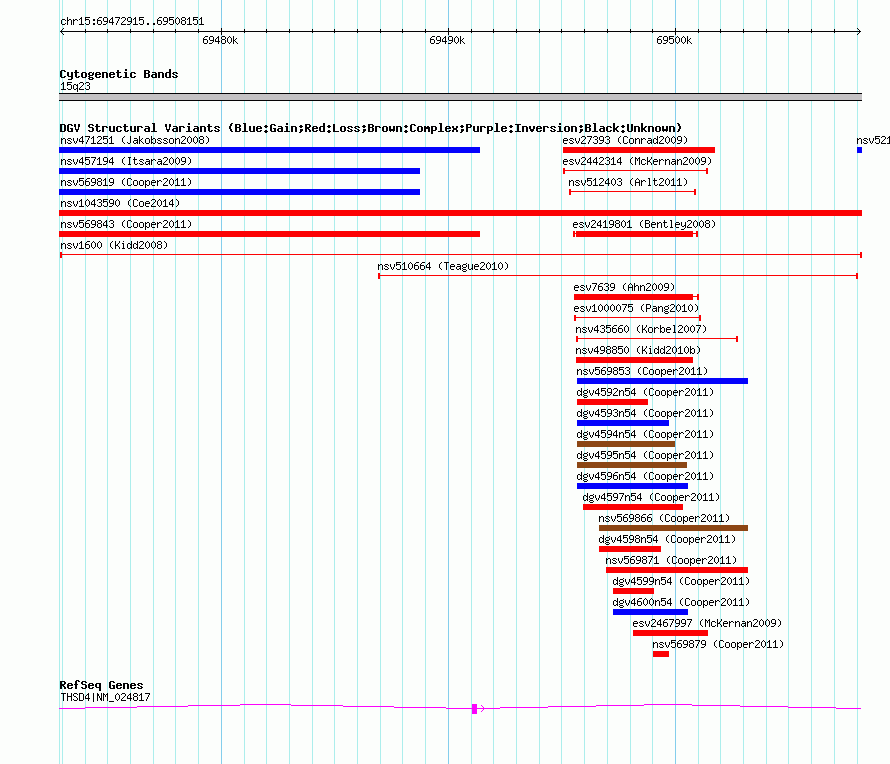Click dgv4600n54 (Cooper2011) label
This screenshot has width=890, height=764.
tap(681, 602)
